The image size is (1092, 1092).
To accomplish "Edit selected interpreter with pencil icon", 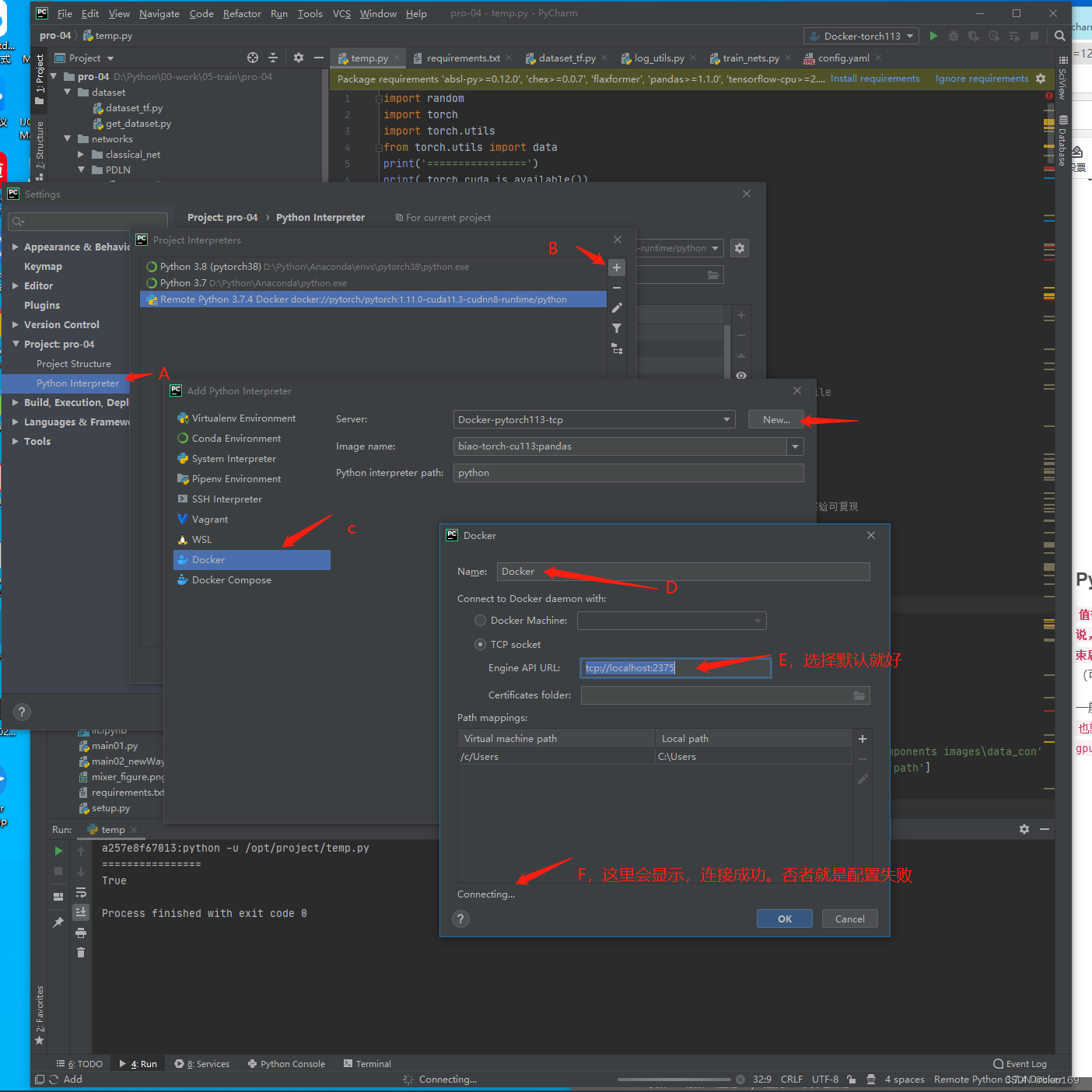I will [617, 308].
